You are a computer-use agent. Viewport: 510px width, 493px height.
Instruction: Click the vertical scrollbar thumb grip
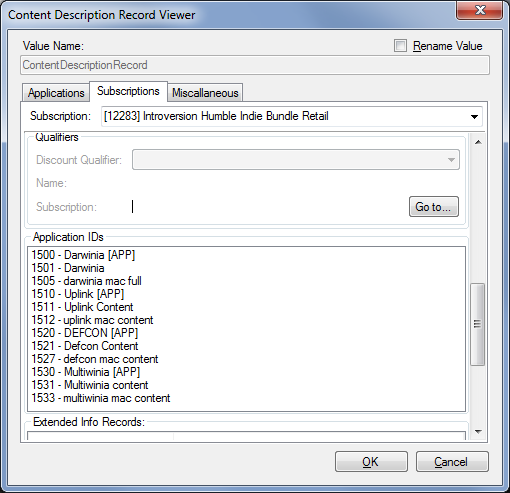[x=477, y=324]
